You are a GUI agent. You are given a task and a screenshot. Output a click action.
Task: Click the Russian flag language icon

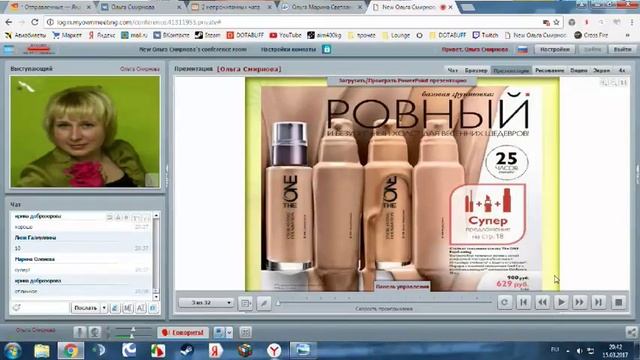[522, 49]
